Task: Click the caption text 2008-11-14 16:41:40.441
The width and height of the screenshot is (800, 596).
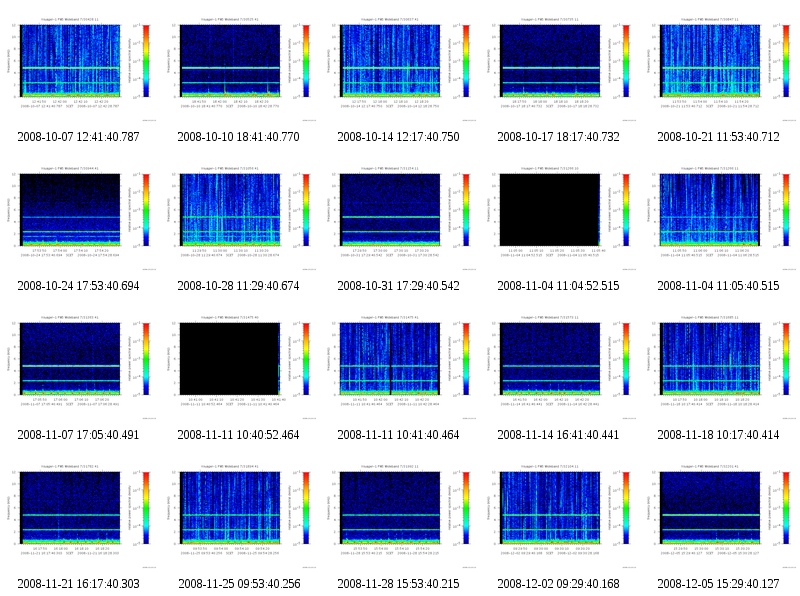Action: pos(558,435)
